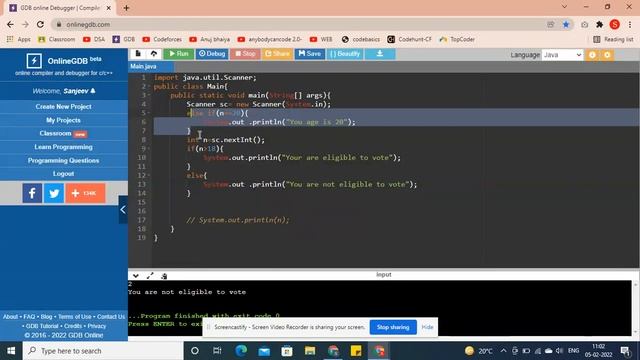
Task: Collapse the OnlineGDB sidebar with the arrow
Action: tap(123, 210)
